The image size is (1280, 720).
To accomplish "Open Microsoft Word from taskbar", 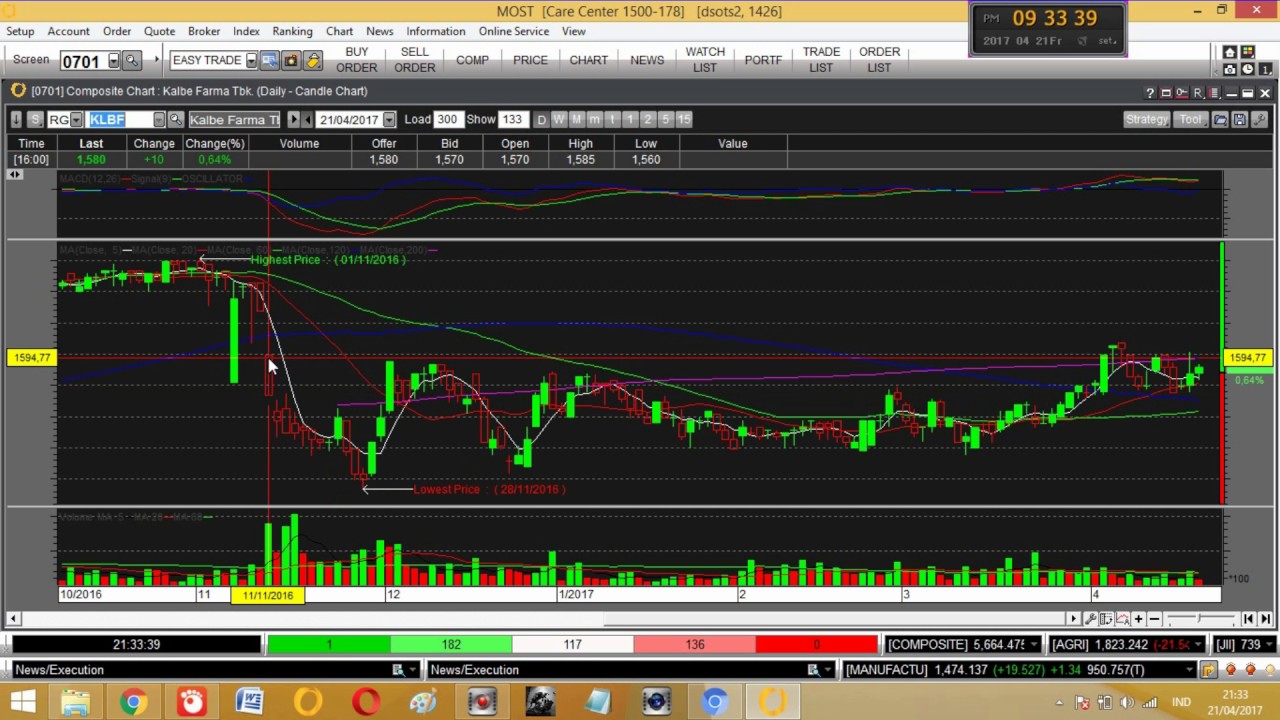I will [249, 702].
